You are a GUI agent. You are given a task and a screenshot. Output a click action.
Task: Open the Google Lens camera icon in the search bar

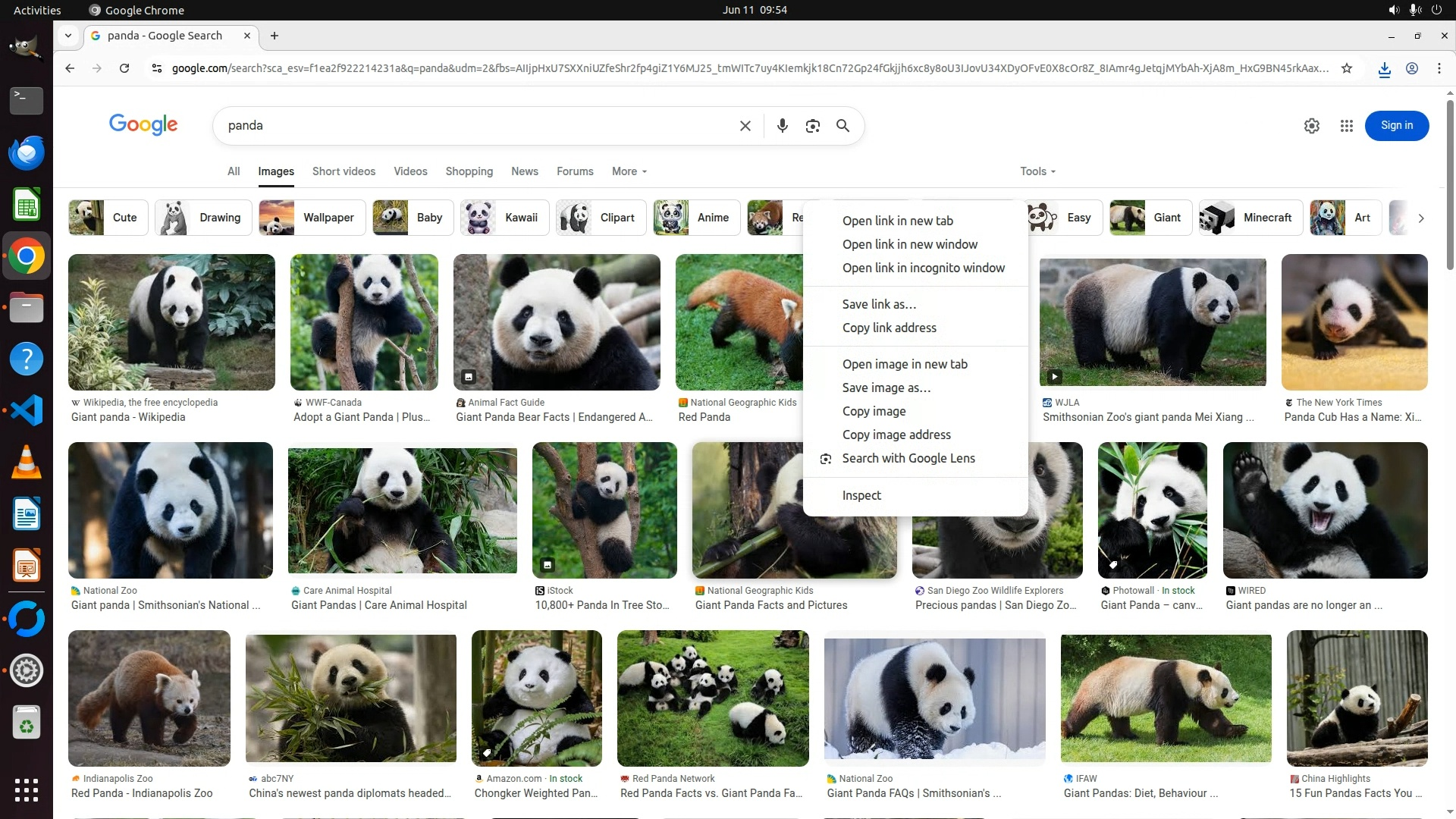(x=812, y=126)
